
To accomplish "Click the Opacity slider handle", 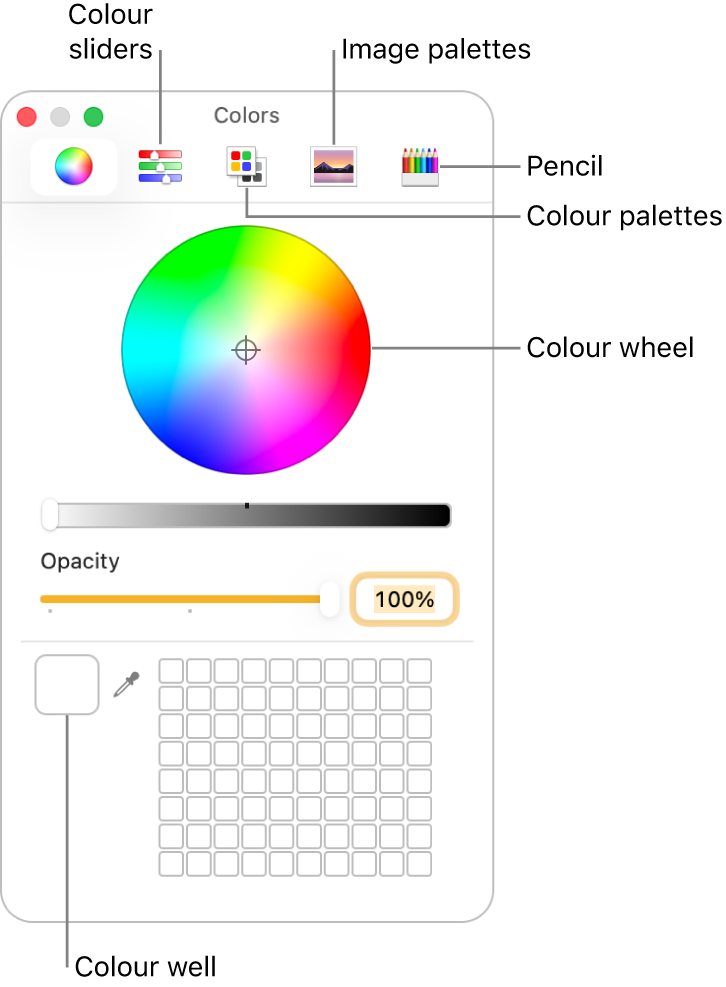I will point(331,600).
